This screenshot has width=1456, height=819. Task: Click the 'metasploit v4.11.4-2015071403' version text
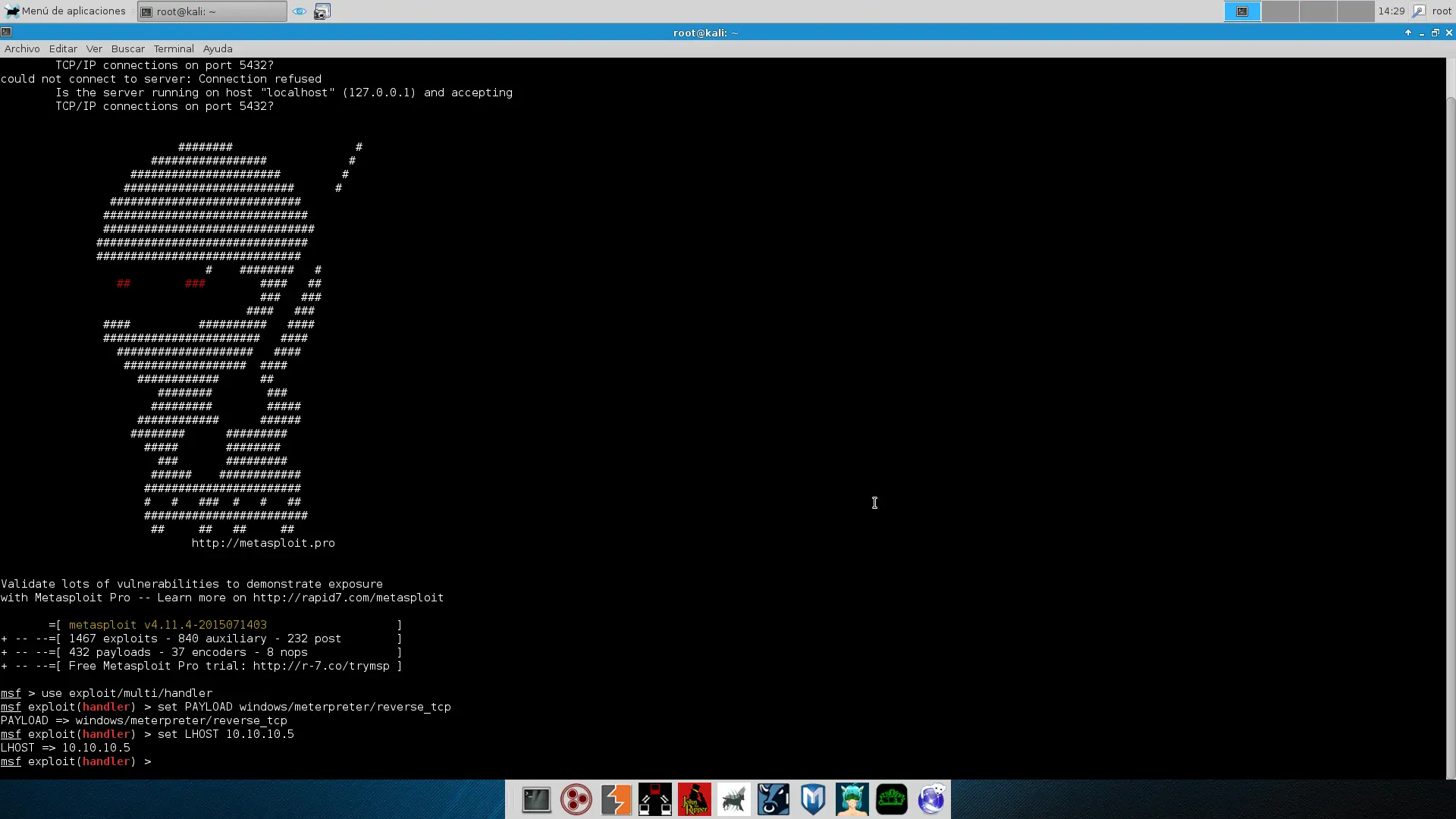point(168,625)
